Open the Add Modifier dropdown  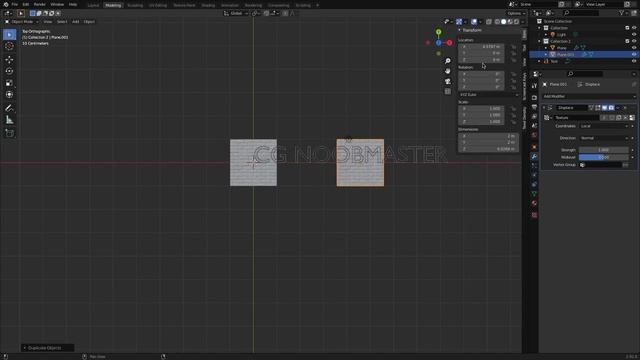pos(589,96)
